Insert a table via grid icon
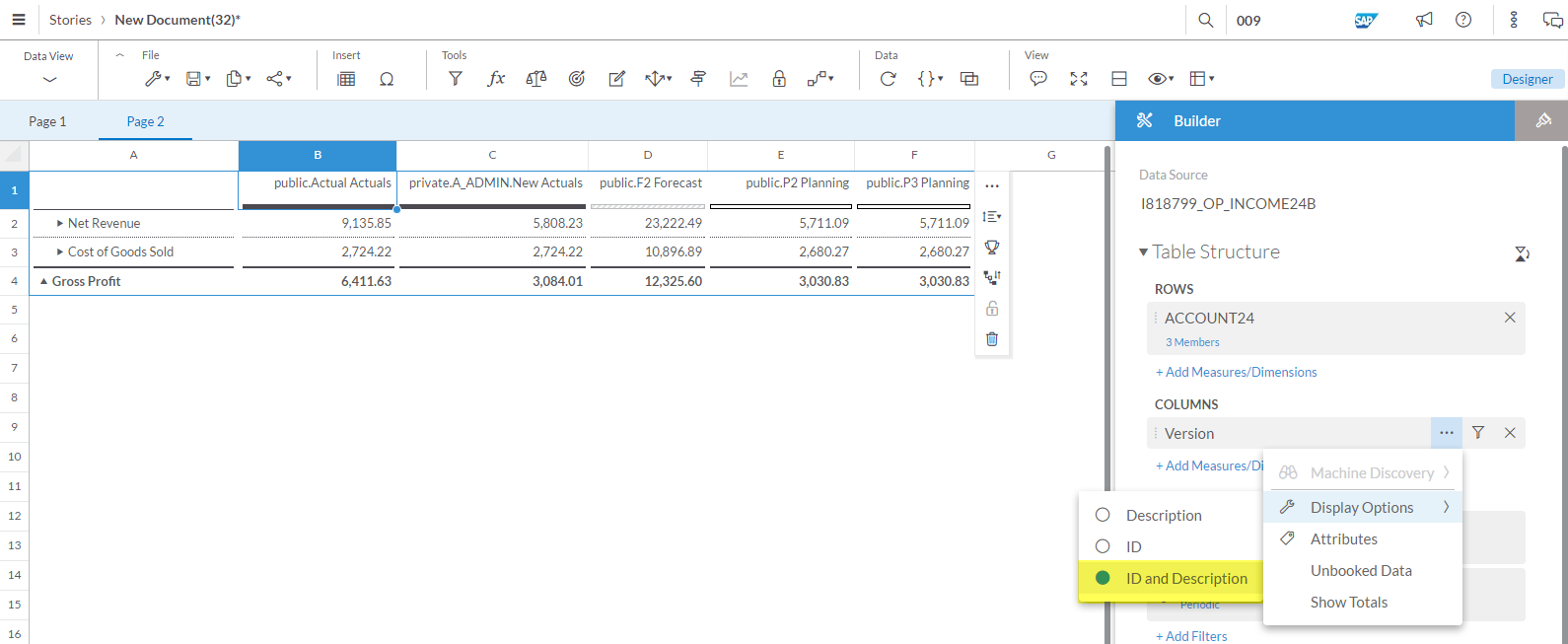 (x=346, y=79)
